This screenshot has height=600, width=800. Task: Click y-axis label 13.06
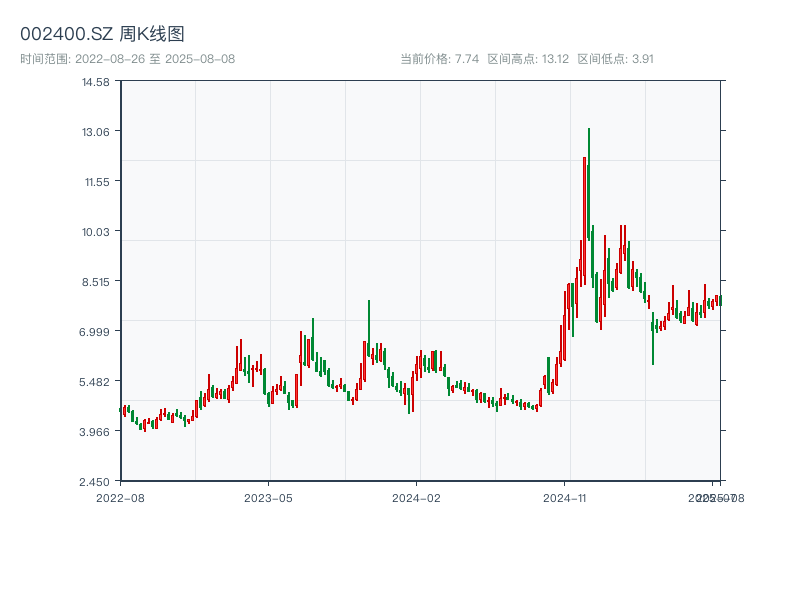[96, 132]
